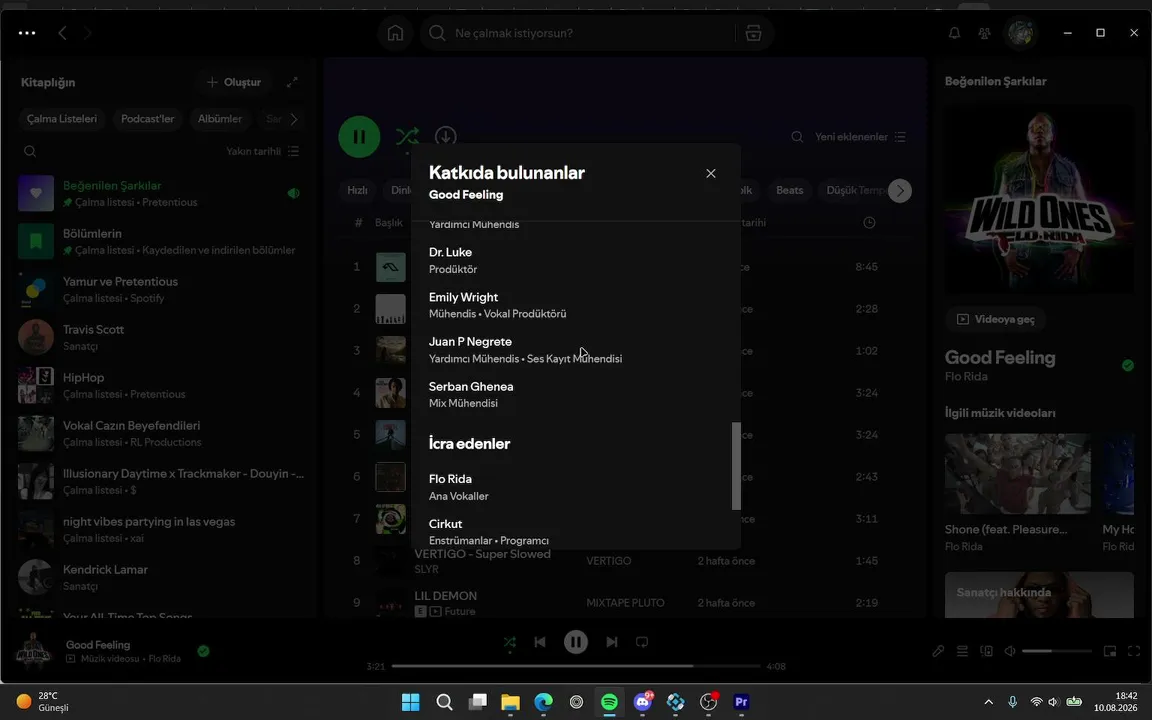Close the Katkıda bulunanlar dialog
The height and width of the screenshot is (720, 1152).
pos(710,173)
